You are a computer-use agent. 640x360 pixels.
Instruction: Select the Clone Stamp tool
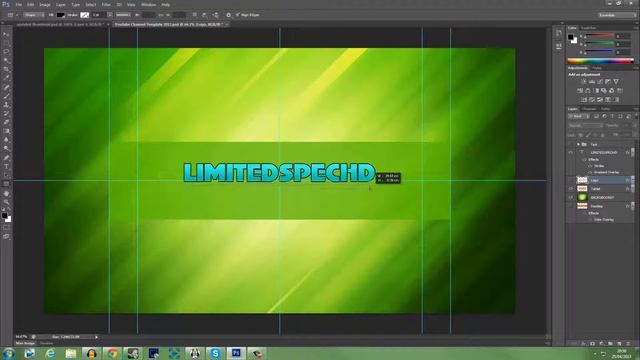6,104
